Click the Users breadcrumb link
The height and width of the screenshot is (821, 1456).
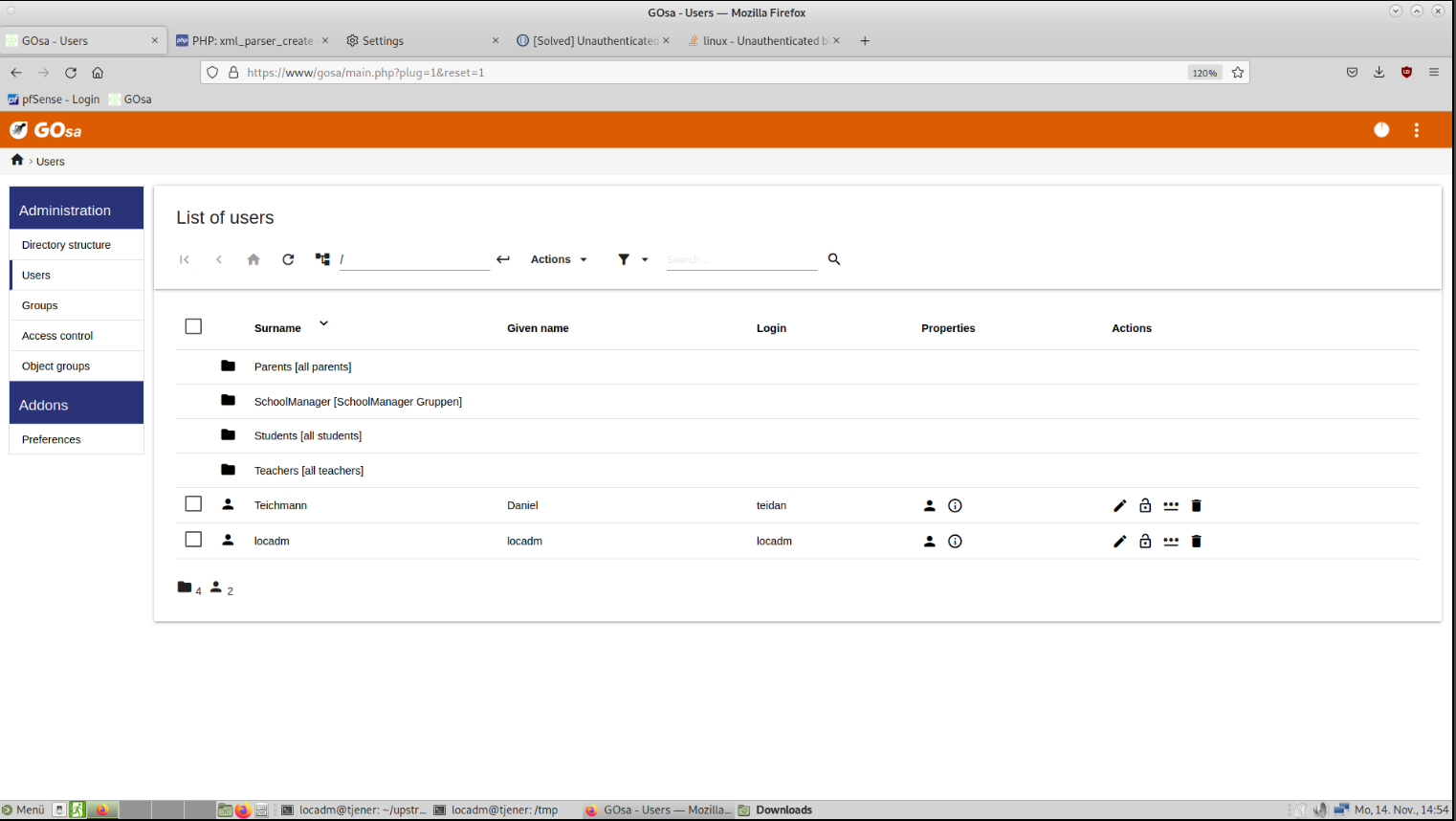coord(51,162)
